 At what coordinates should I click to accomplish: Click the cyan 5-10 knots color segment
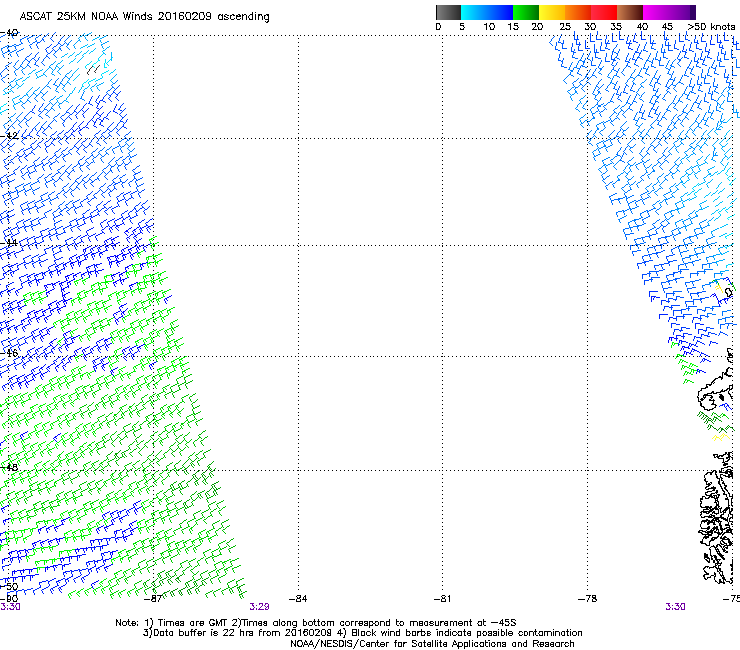[x=474, y=12]
